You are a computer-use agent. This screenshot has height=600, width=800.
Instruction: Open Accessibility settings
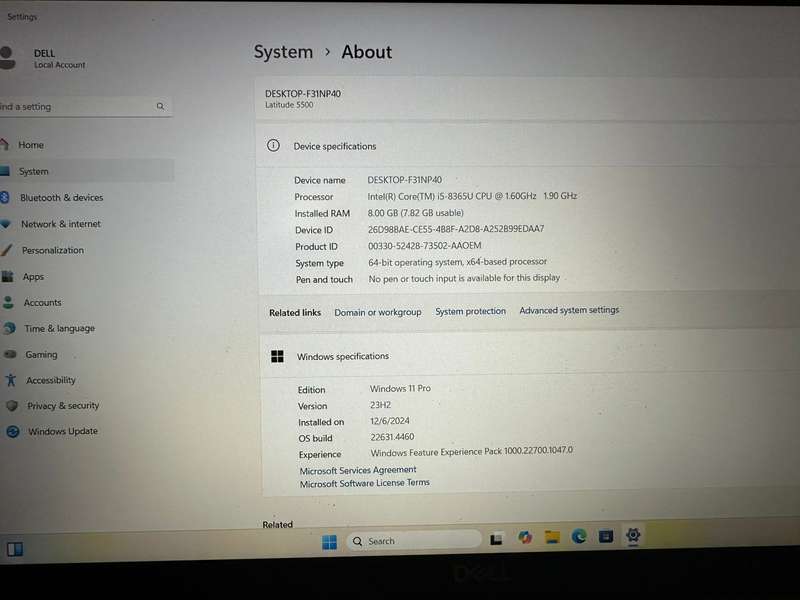51,380
